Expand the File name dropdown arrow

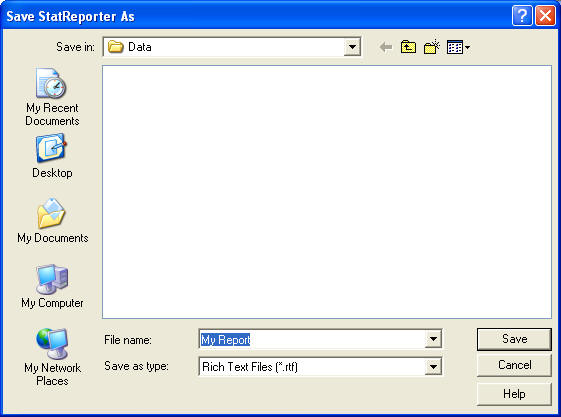pos(433,339)
